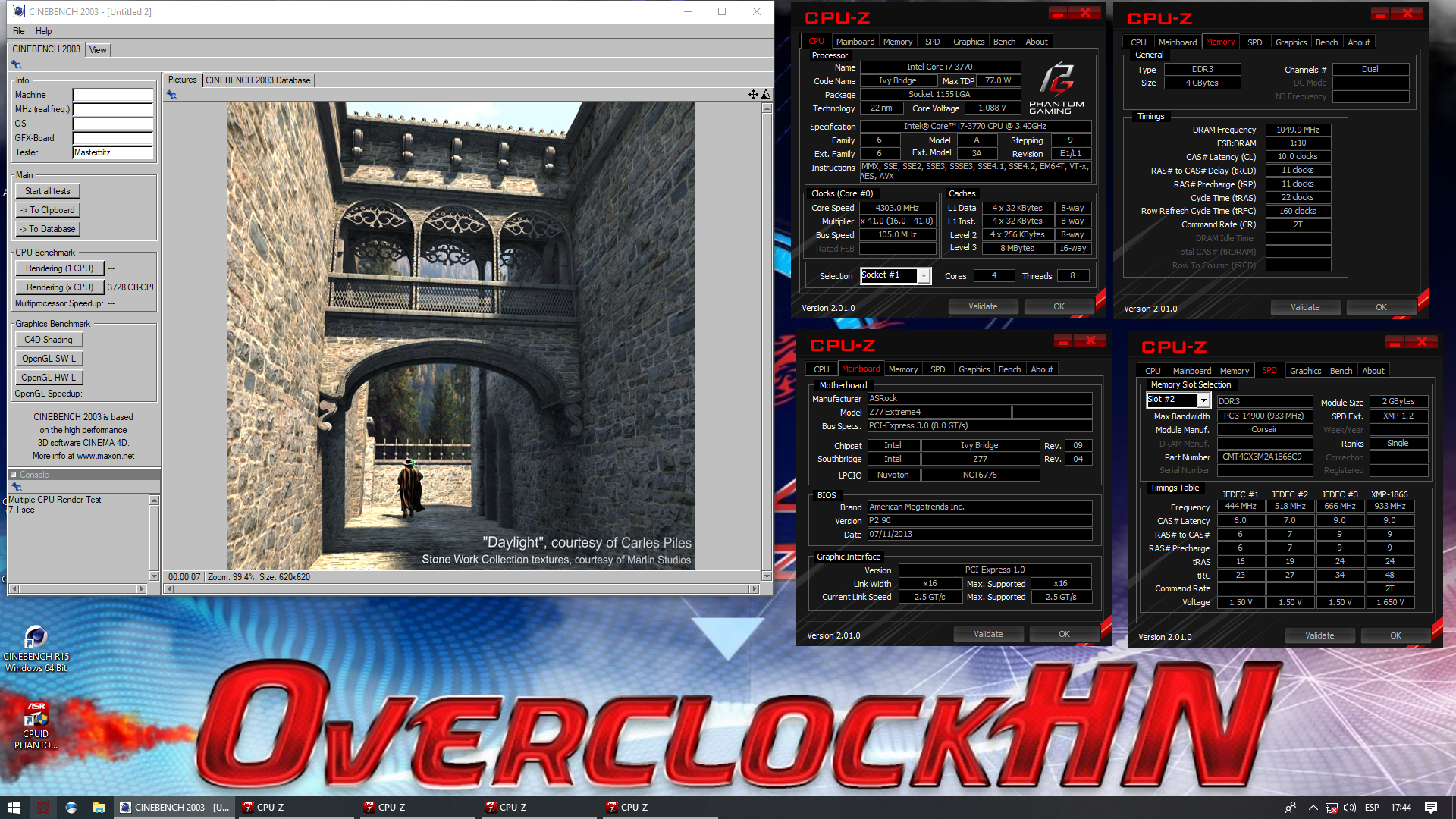
Task: Show hidden tray icons chevron
Action: (1313, 808)
